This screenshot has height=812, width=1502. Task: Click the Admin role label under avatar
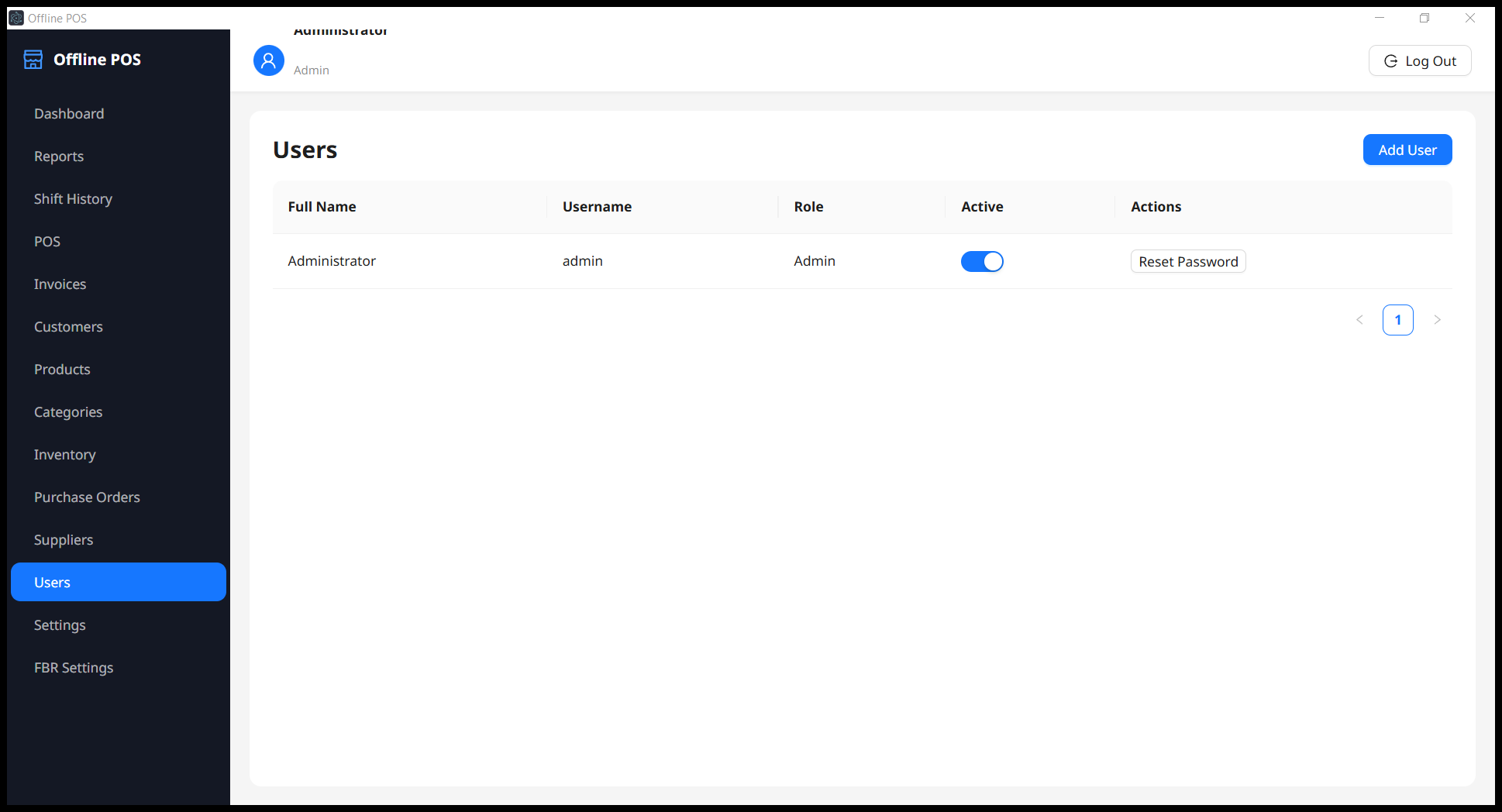(x=312, y=70)
